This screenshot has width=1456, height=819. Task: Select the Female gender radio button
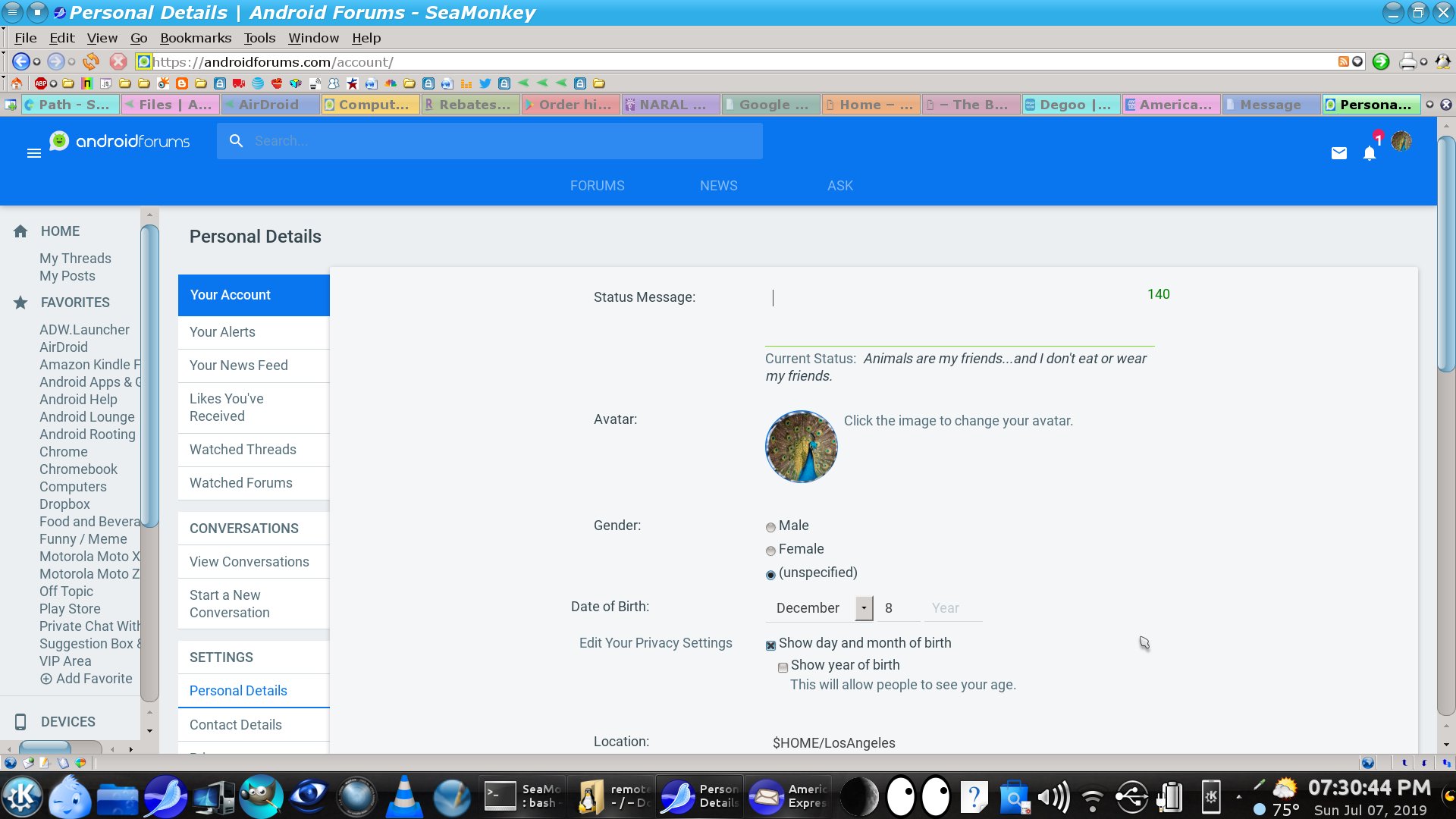770,551
